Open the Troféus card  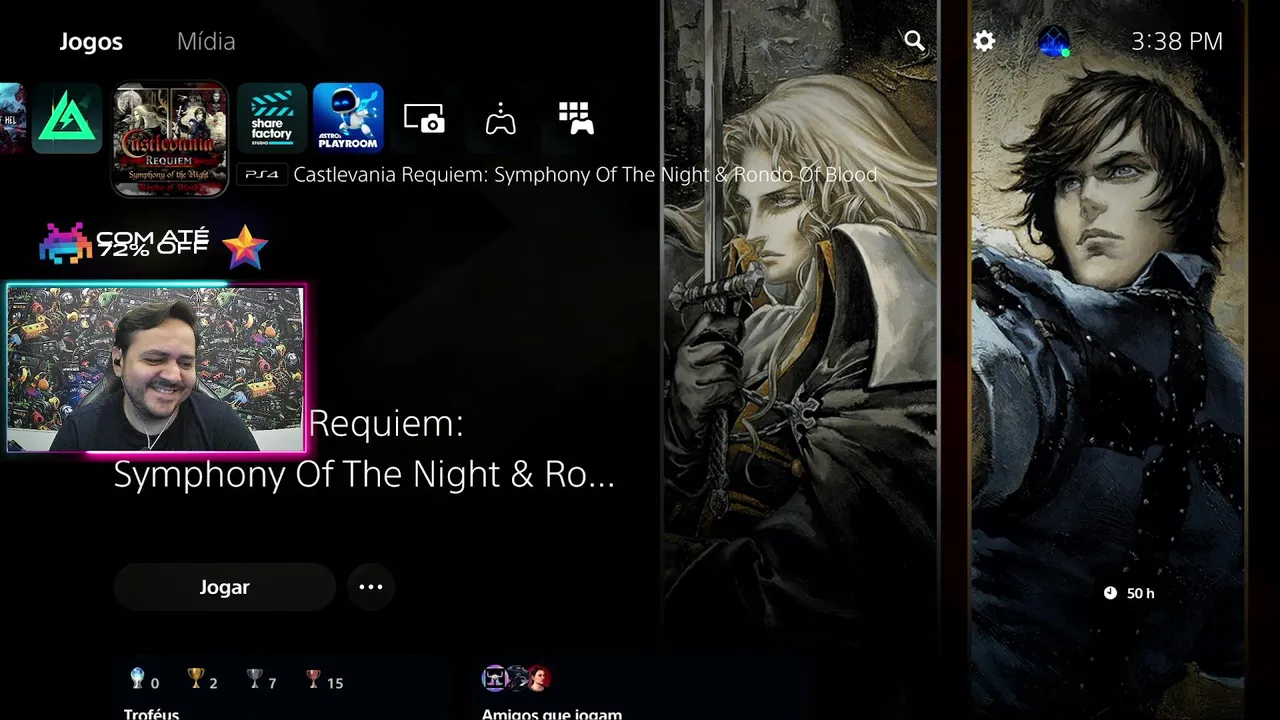click(x=281, y=689)
